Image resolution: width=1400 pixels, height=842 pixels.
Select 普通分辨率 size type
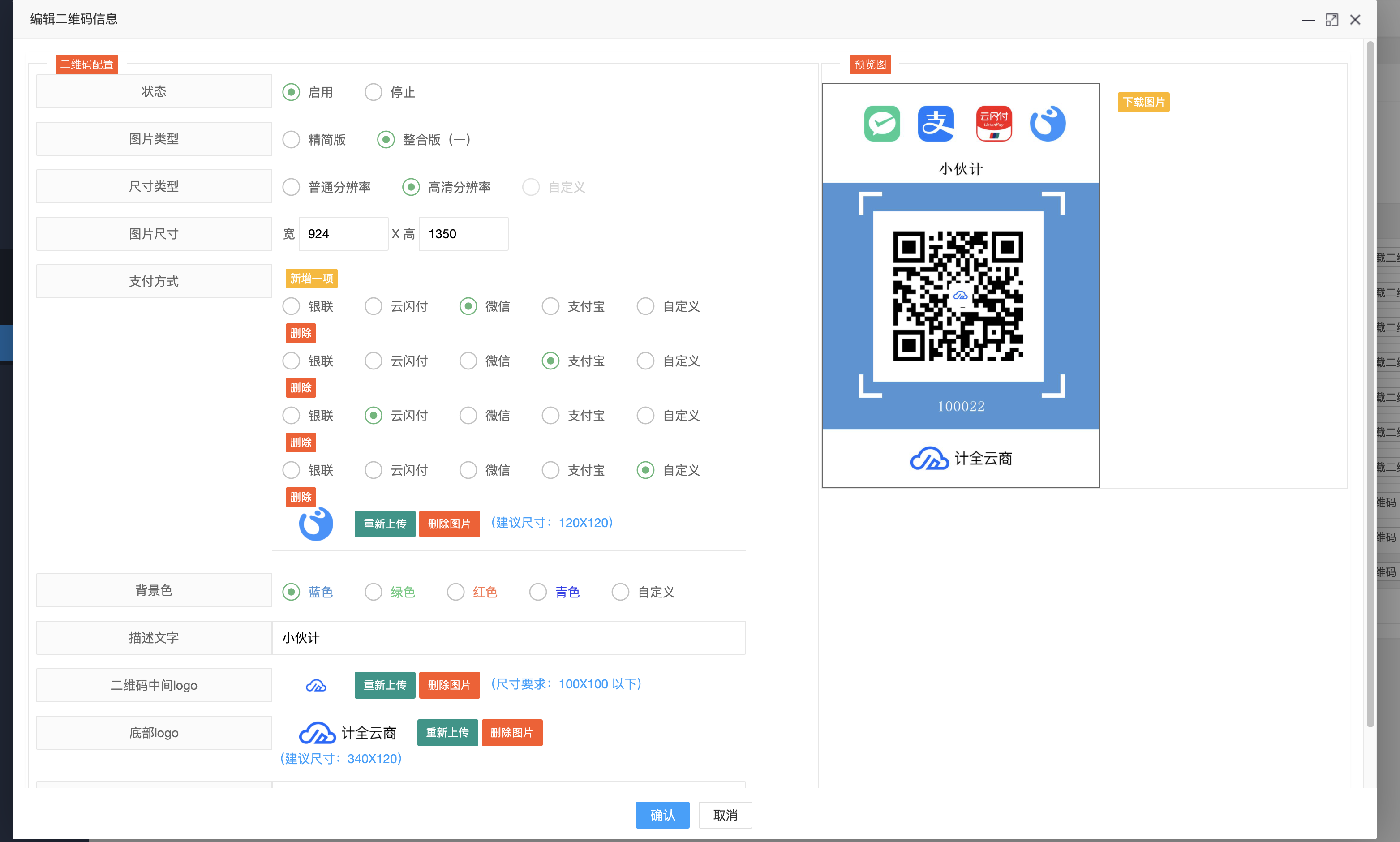tap(291, 187)
